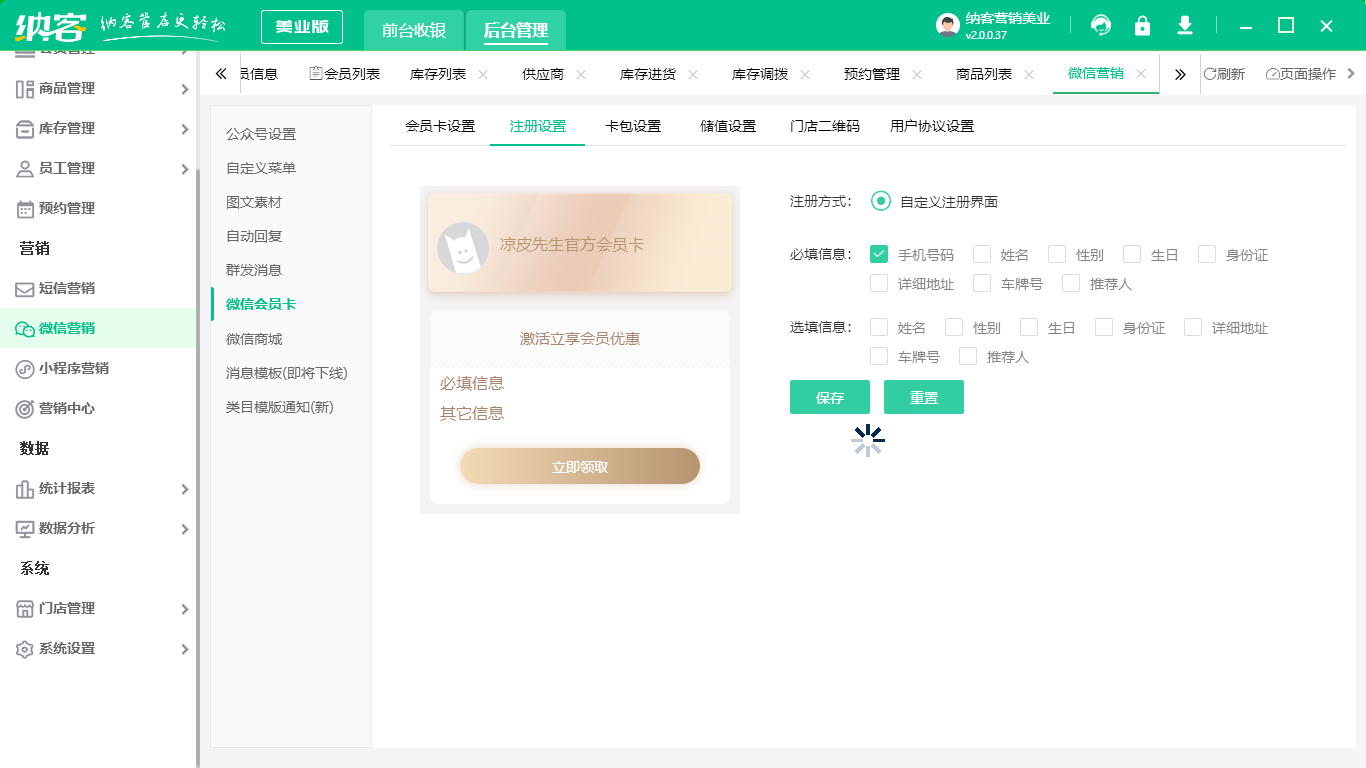Click the user avatar icon
This screenshot has height=768, width=1366.
point(947,26)
